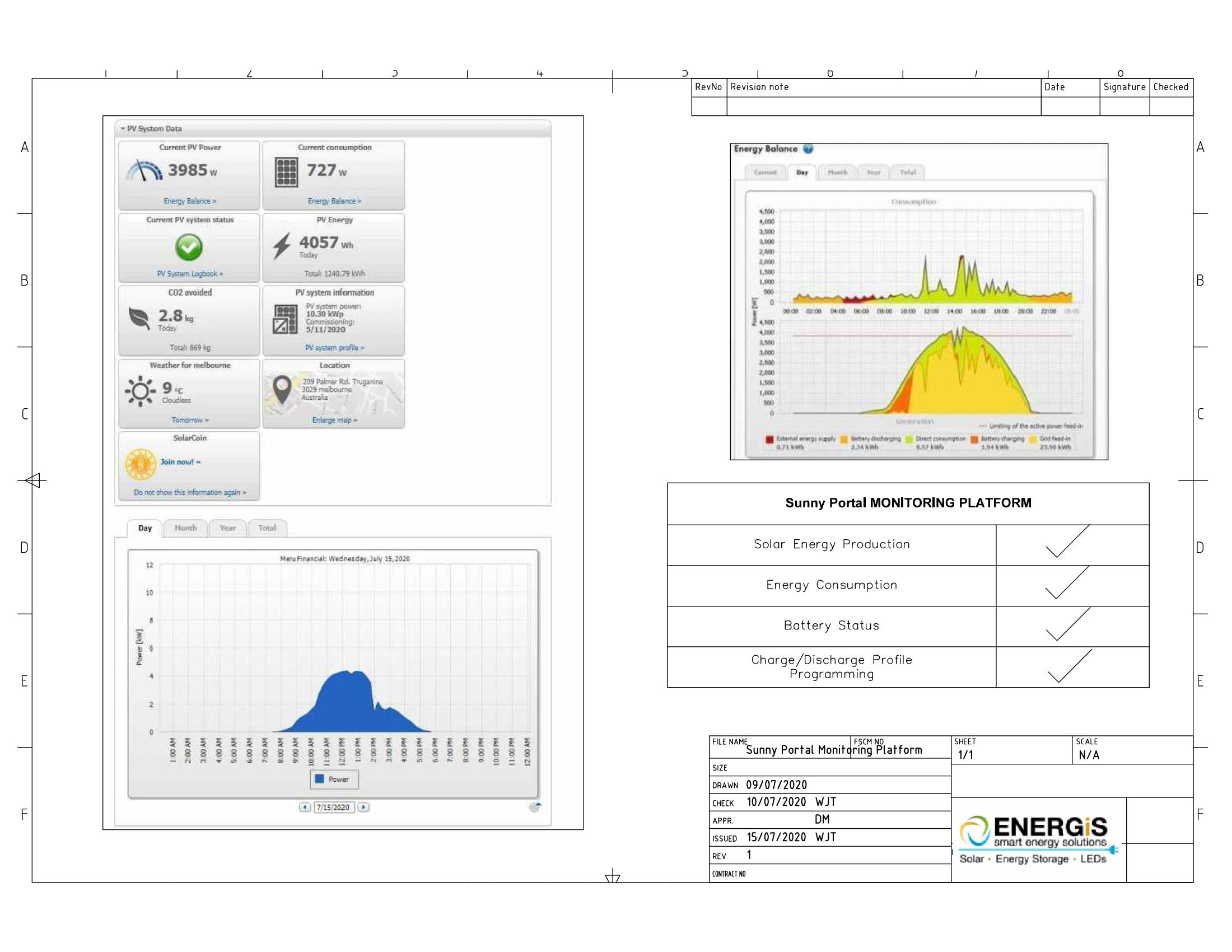Click the Location map pin icon

pos(282,390)
